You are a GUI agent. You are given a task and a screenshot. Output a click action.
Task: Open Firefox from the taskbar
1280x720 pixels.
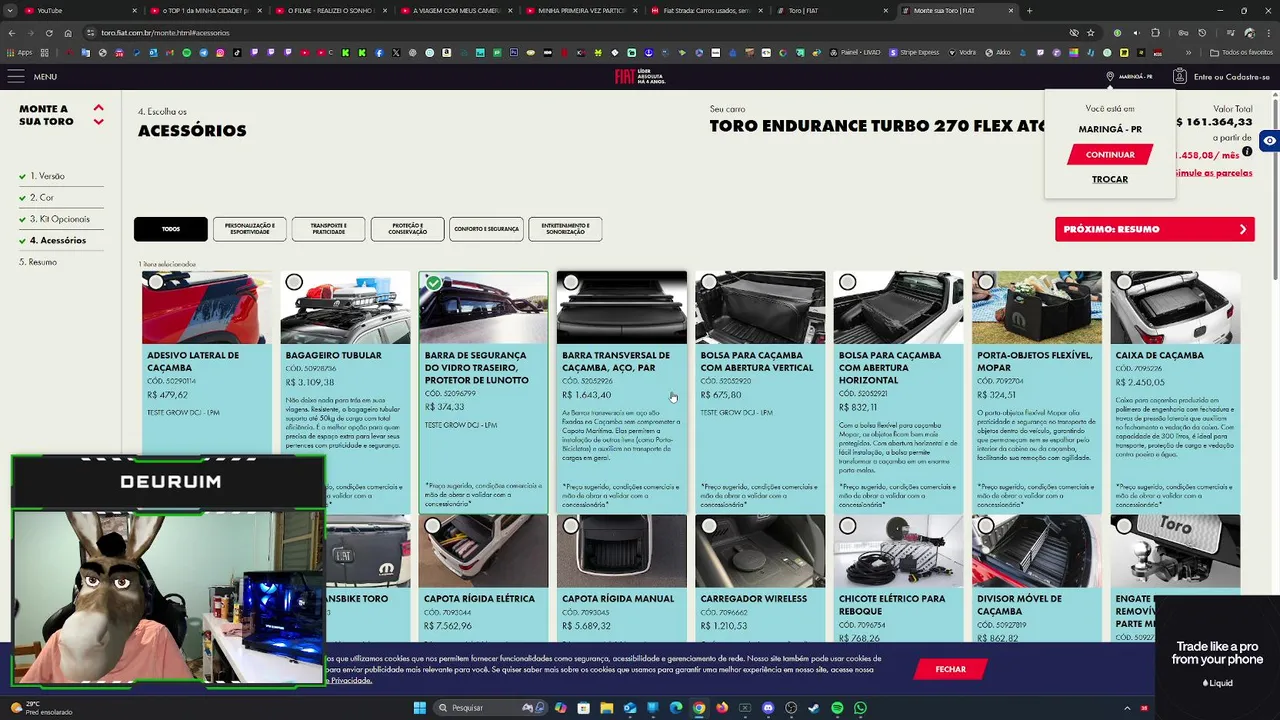click(722, 708)
